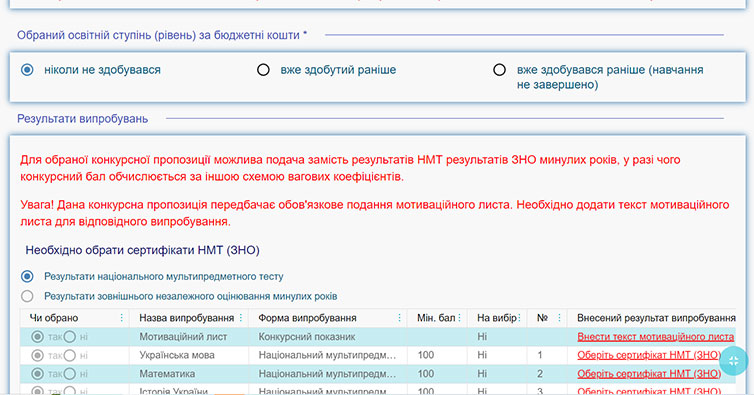Open column menu for "Форма випробування" header
The height and width of the screenshot is (395, 754).
(399, 318)
